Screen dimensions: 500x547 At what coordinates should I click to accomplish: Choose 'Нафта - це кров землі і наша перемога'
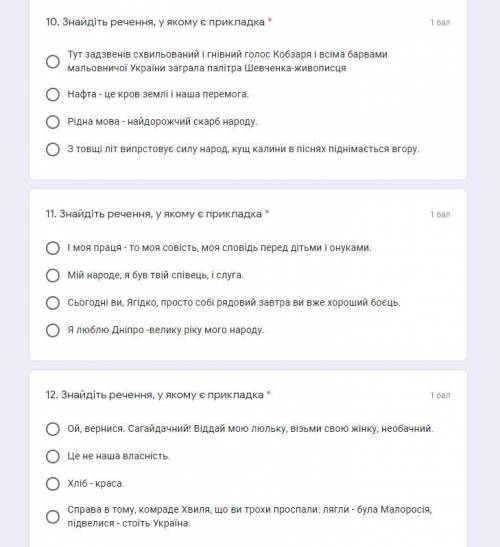[x=53, y=94]
